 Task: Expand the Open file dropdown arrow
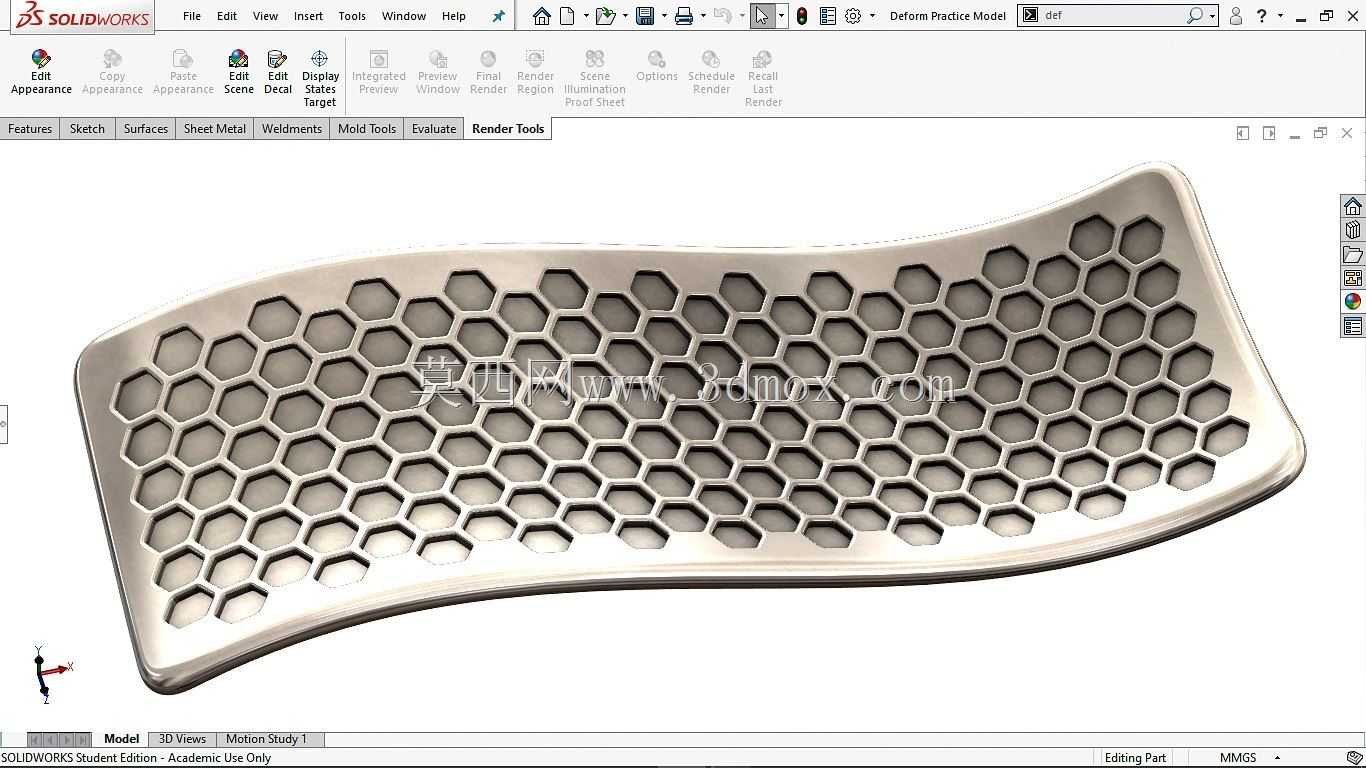click(625, 16)
